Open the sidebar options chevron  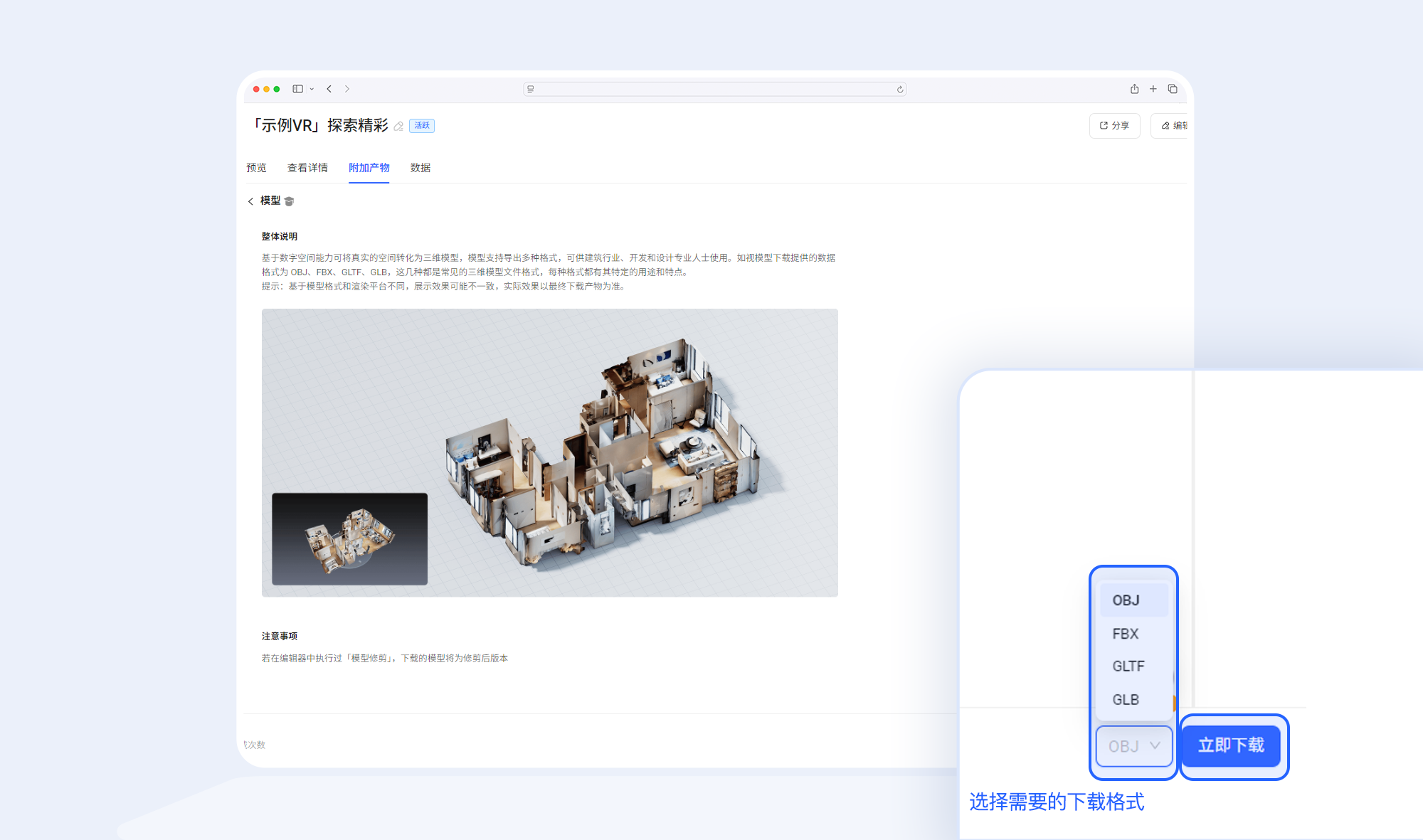point(312,89)
